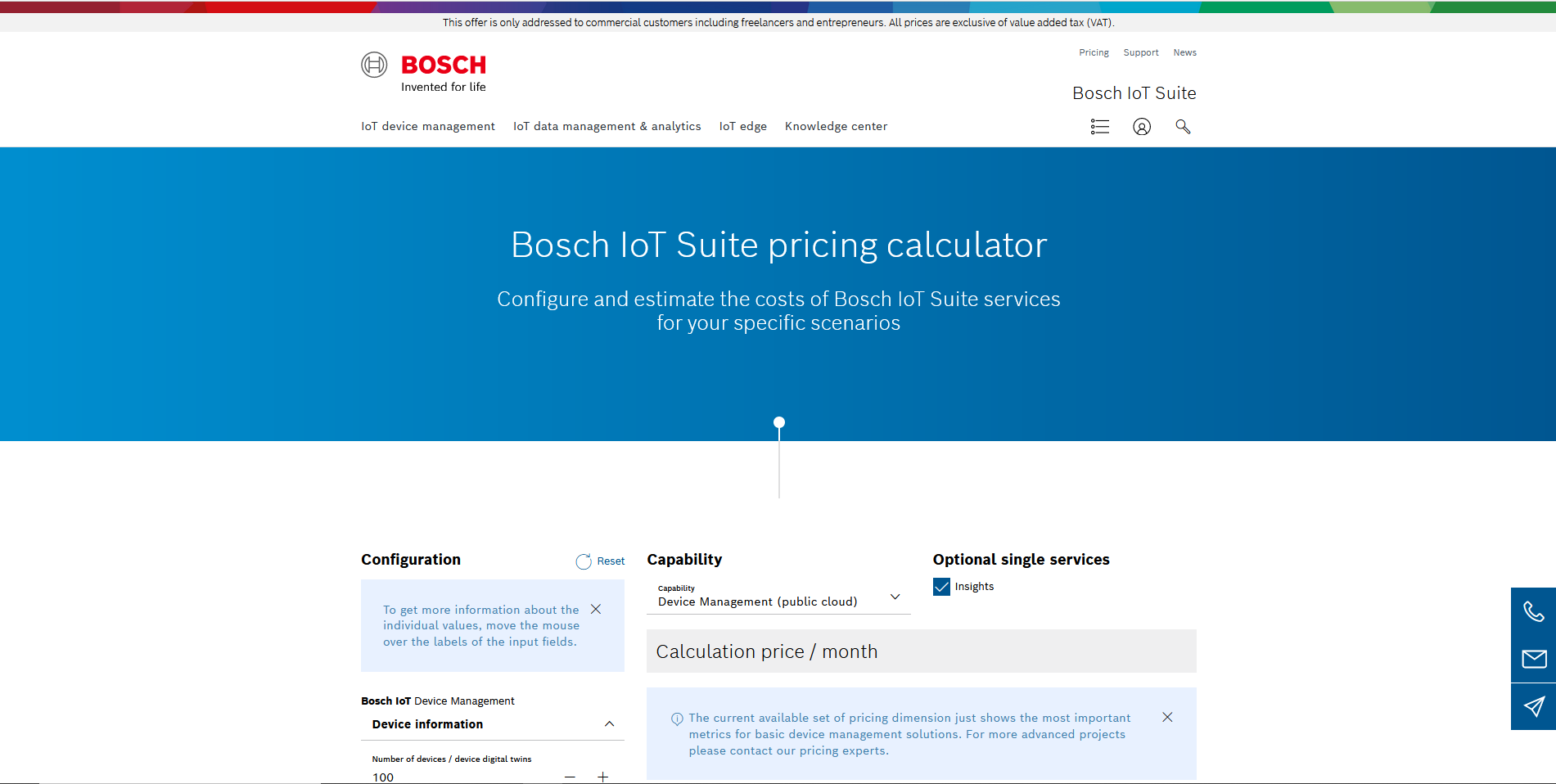Close the mouse-over info hint box
This screenshot has height=784, width=1556.
coord(596,609)
